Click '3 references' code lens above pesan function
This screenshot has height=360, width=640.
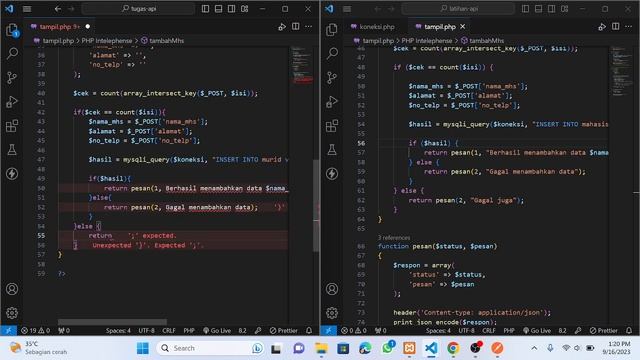394,238
